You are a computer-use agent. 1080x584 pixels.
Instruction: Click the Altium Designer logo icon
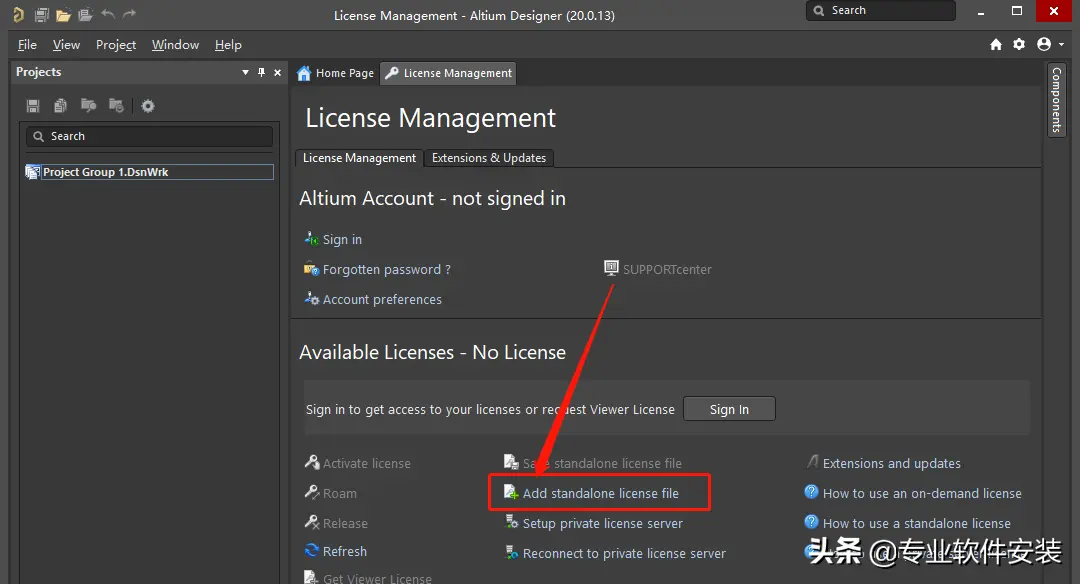coord(18,14)
